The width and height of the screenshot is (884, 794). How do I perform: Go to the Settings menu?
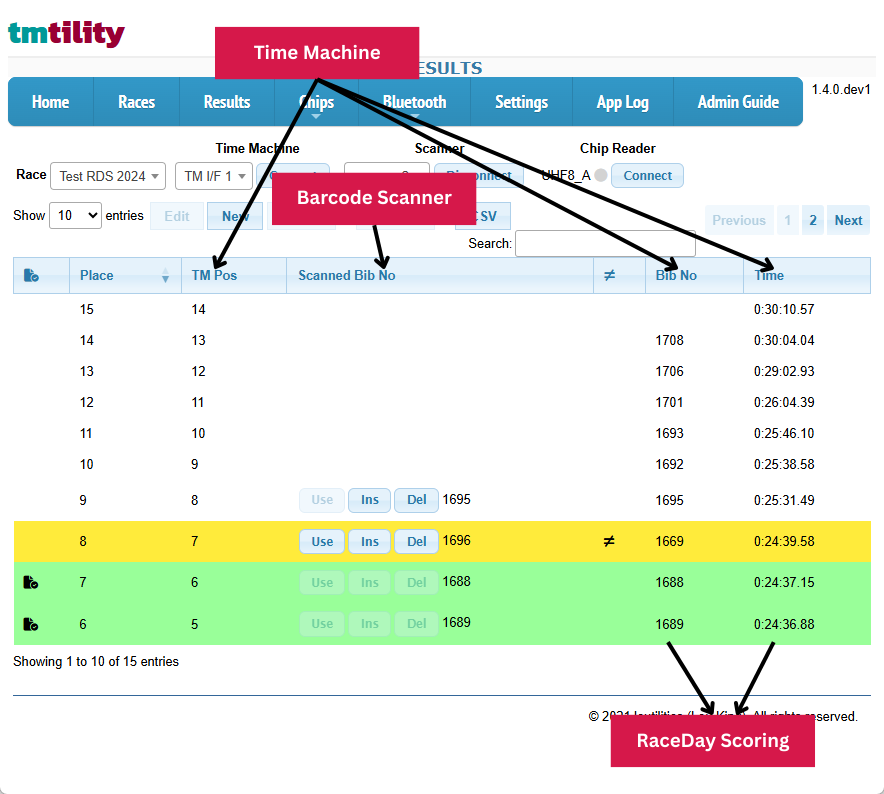click(x=521, y=102)
